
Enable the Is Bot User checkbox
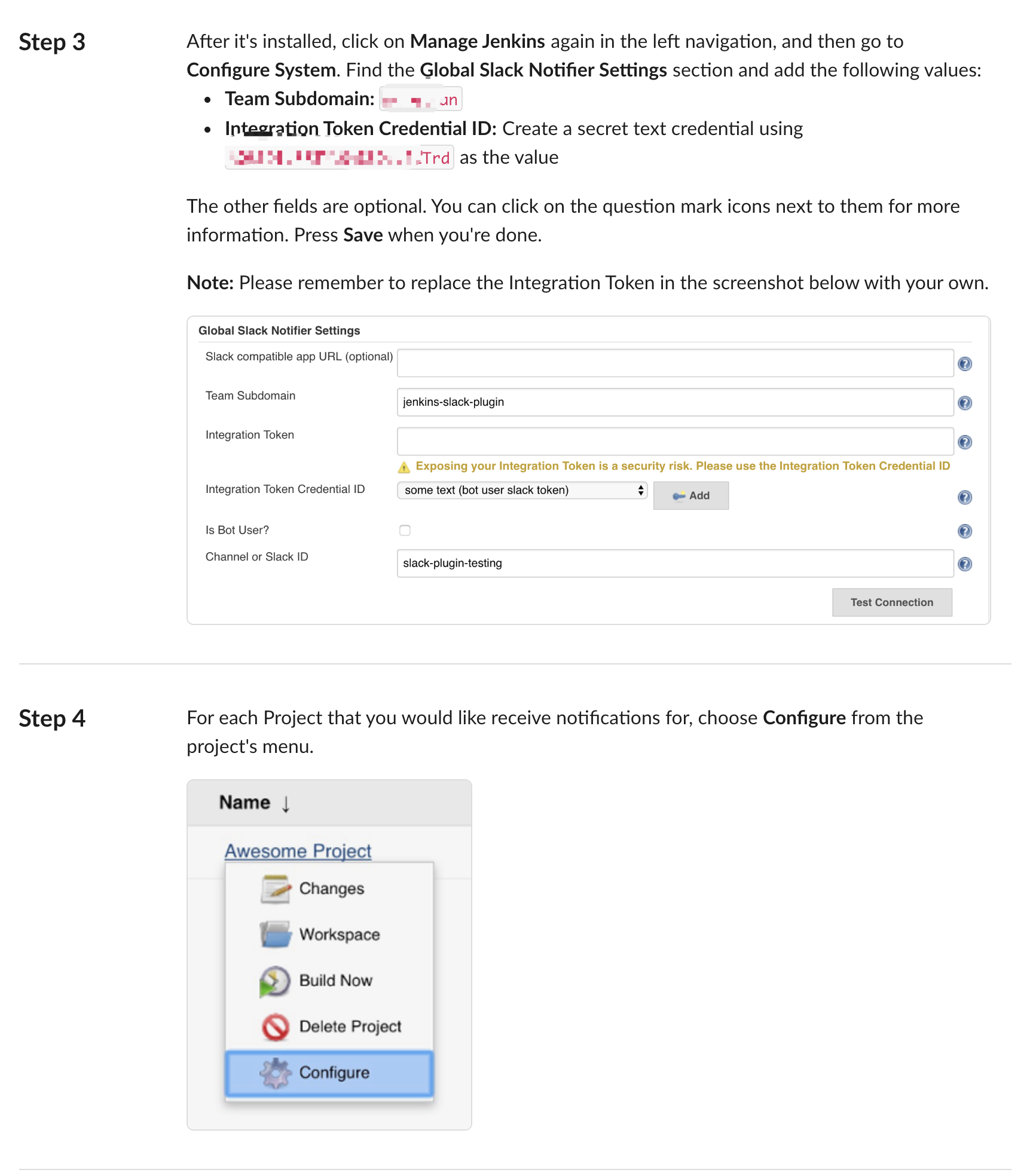[405, 531]
